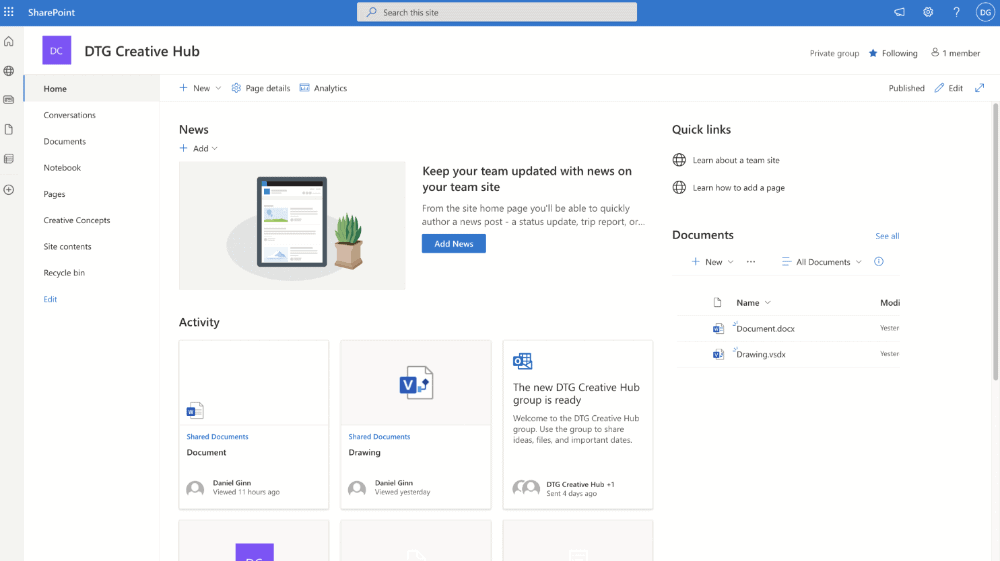1000x561 pixels.
Task: Open the DG account avatar
Action: click(x=985, y=12)
